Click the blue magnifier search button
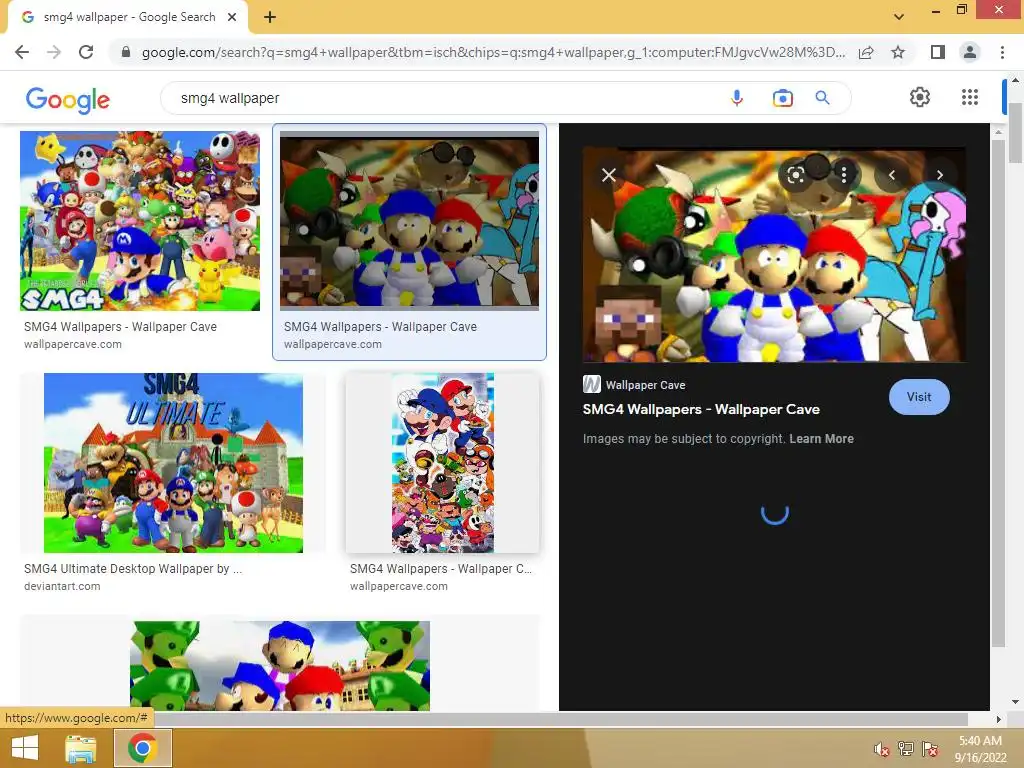The width and height of the screenshot is (1024, 768). (822, 98)
